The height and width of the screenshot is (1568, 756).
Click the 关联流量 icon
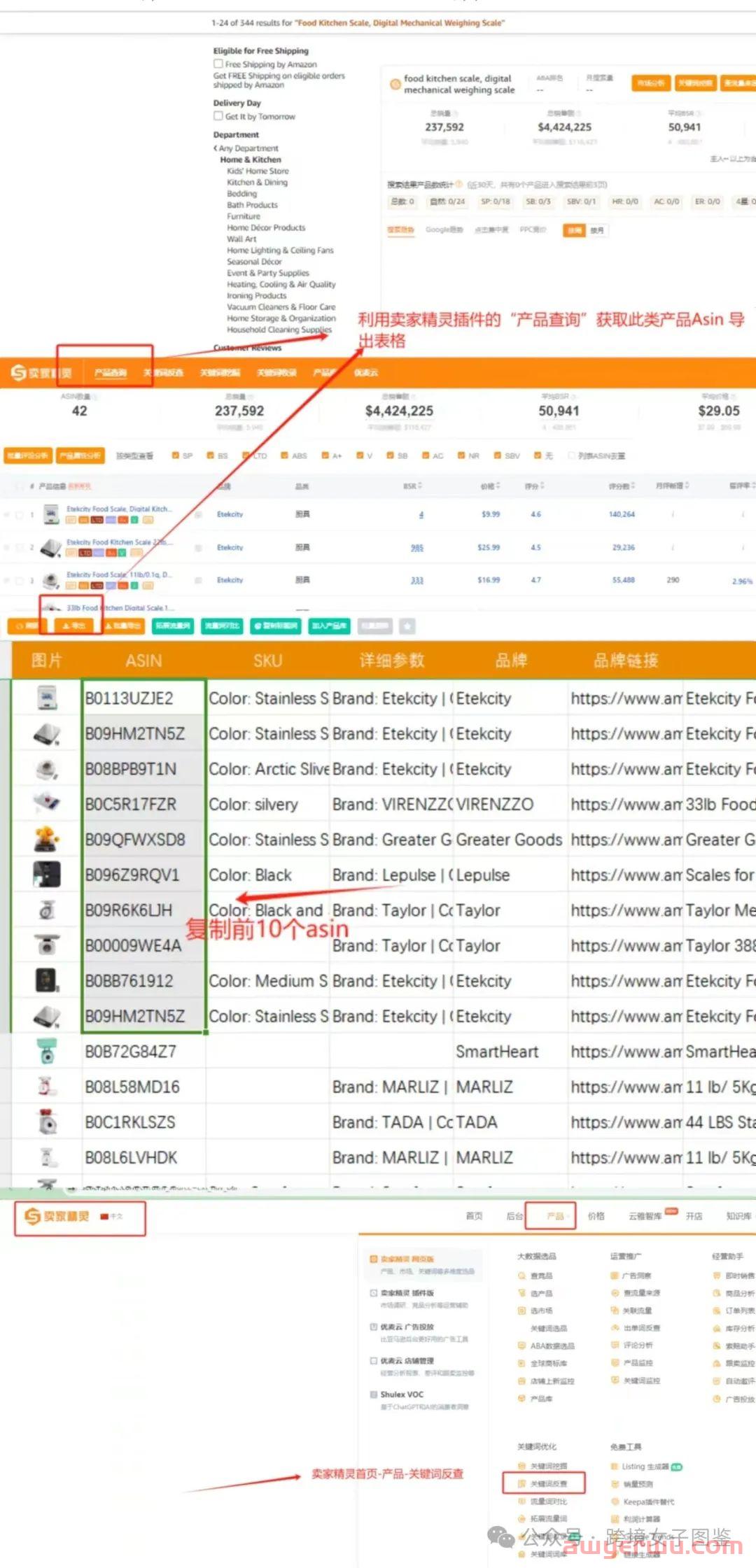click(x=615, y=1311)
